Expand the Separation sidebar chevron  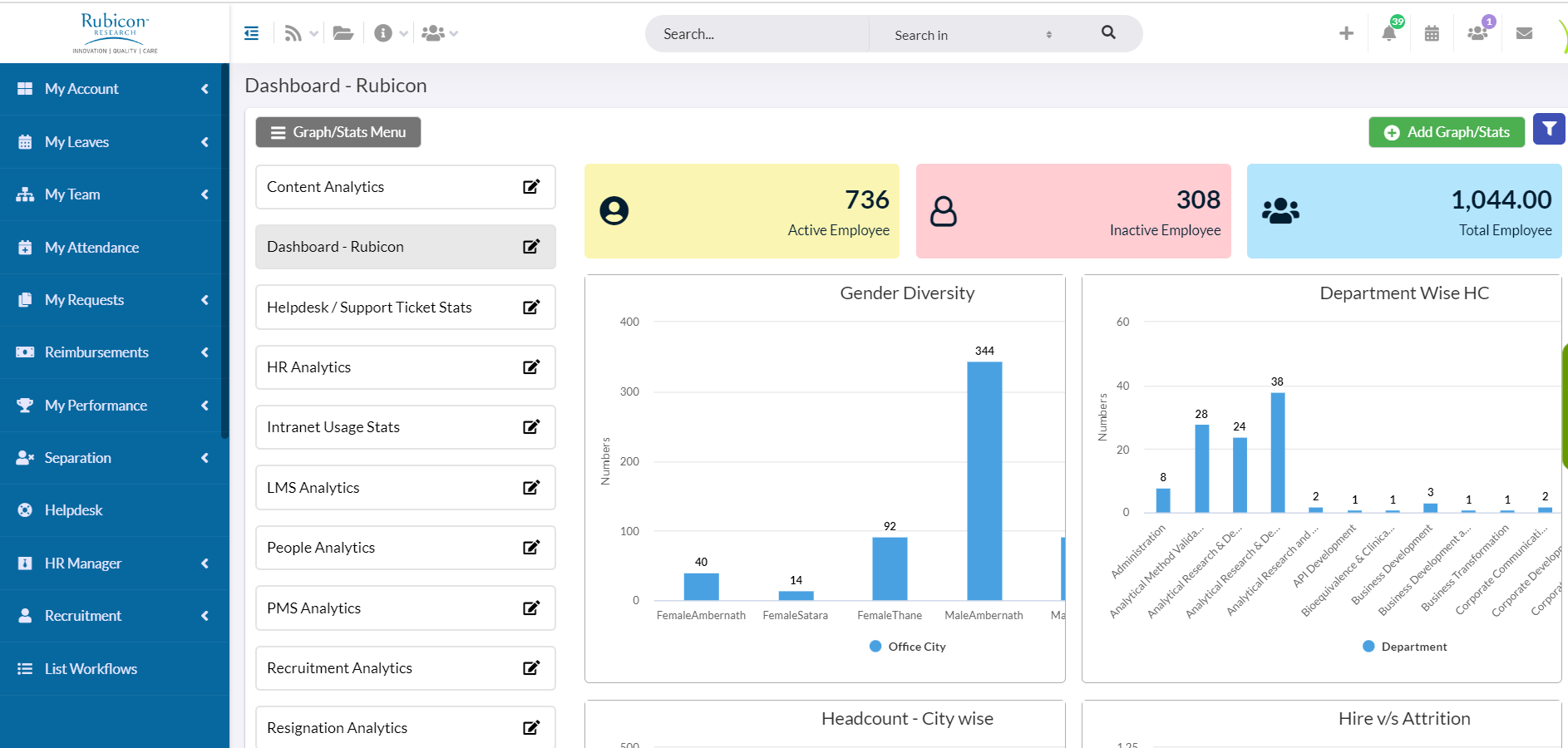click(x=205, y=458)
